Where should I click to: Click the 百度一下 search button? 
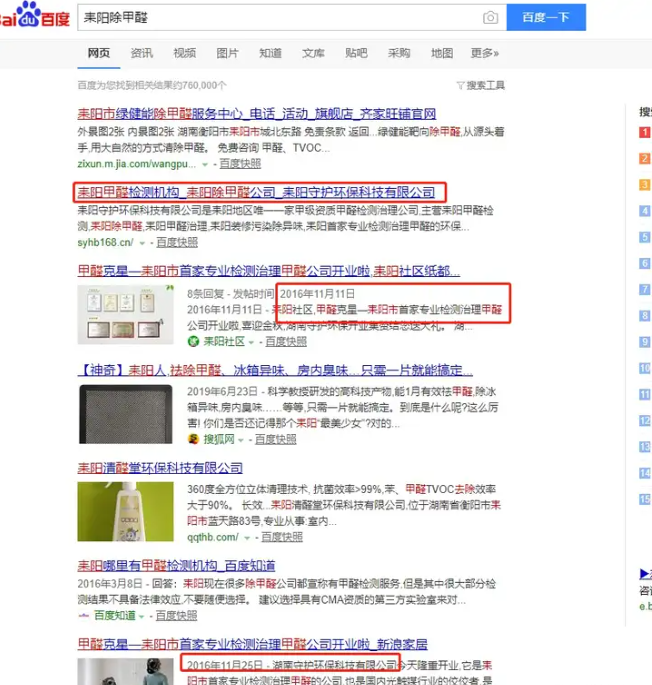coord(546,17)
